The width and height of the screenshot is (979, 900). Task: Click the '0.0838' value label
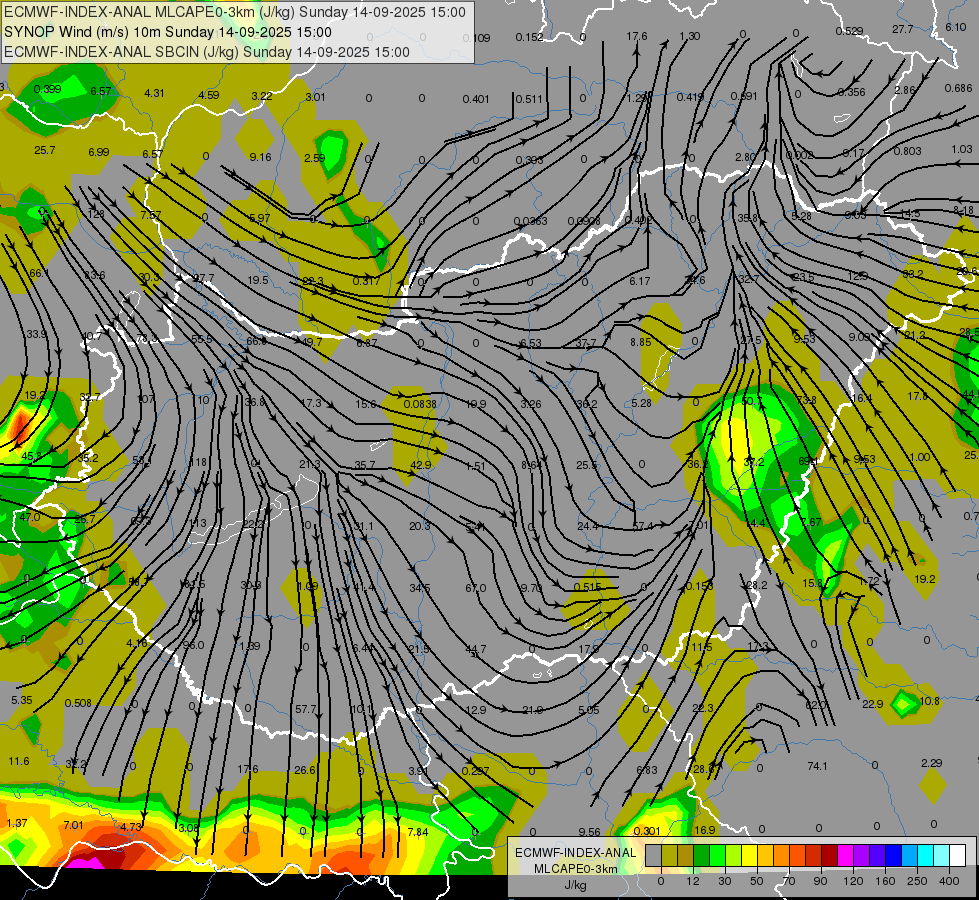pos(420,403)
